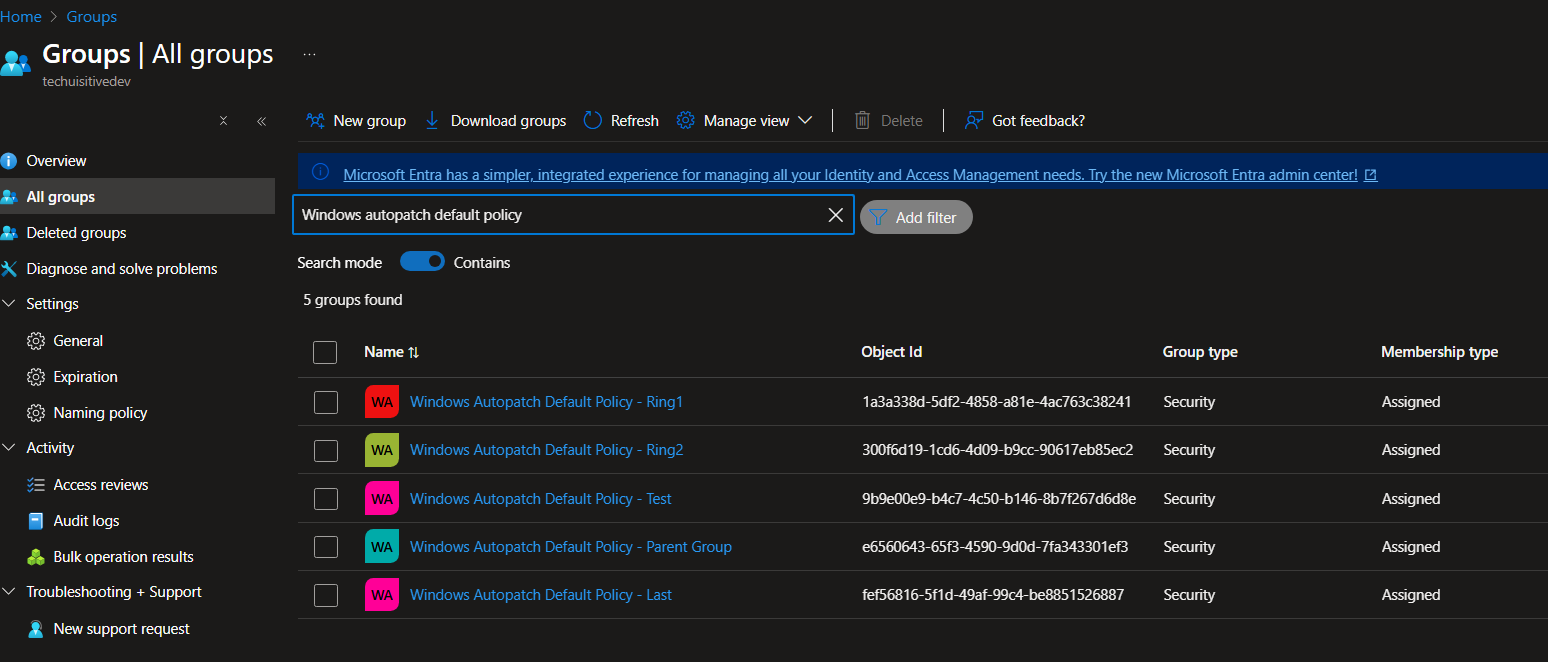
Task: Toggle Search mode to exact match
Action: (x=422, y=261)
